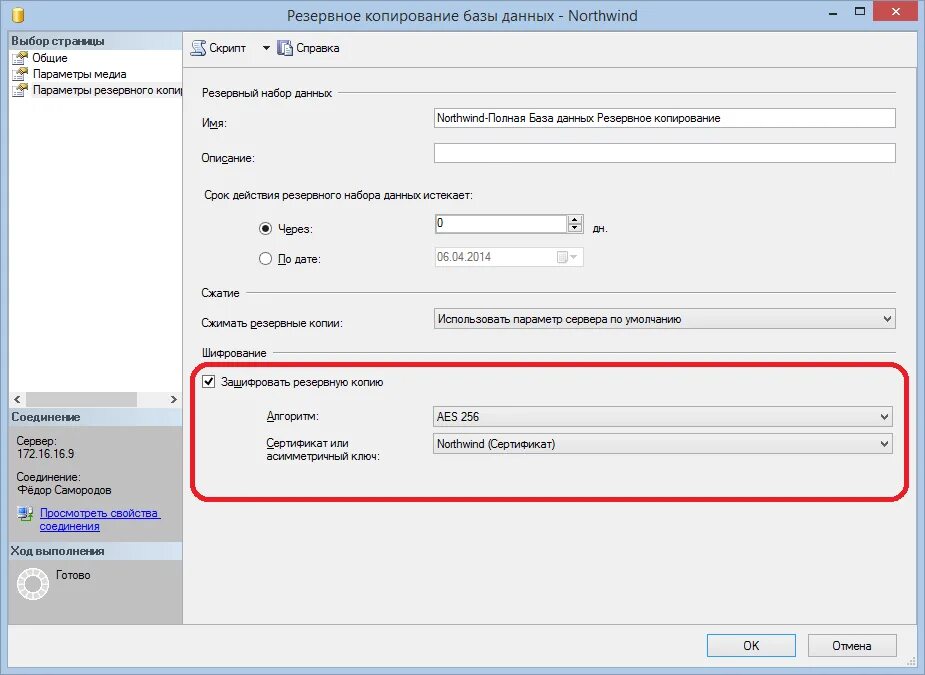Select the Параметры медиа page
The height and width of the screenshot is (675, 925).
[79, 74]
